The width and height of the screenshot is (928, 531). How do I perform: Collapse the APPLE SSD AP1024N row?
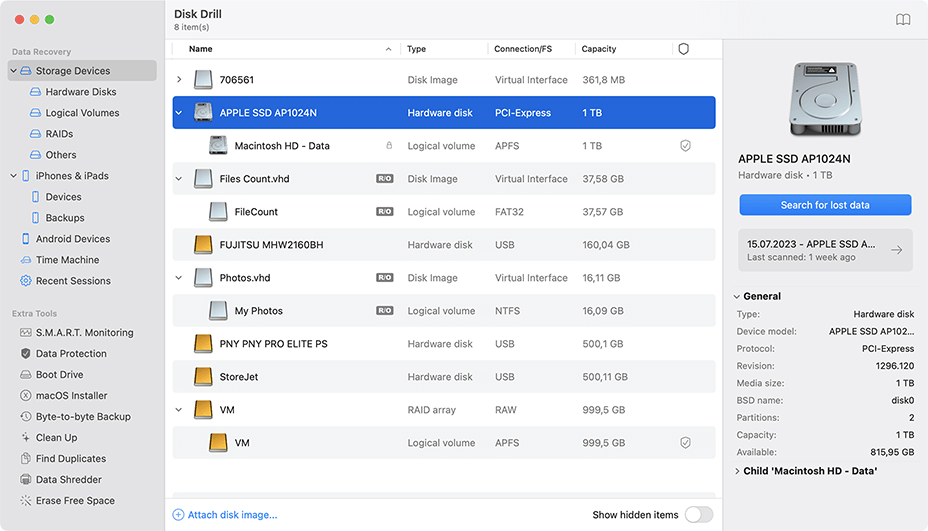tap(179, 112)
